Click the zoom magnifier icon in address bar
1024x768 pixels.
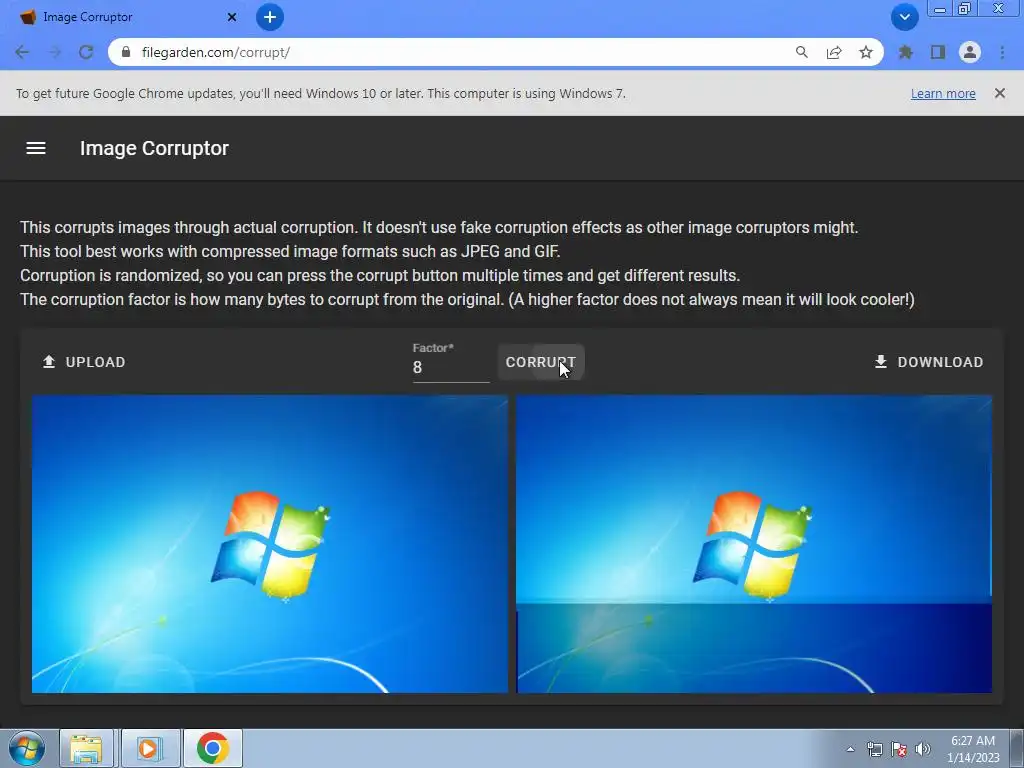[x=801, y=52]
